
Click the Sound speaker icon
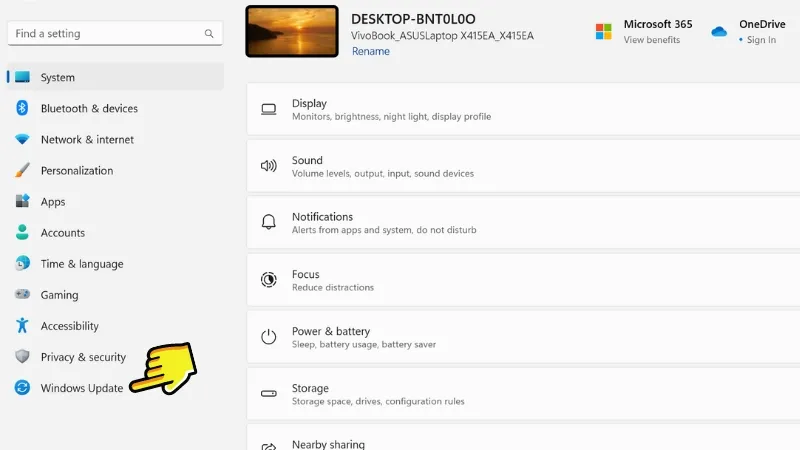268,166
